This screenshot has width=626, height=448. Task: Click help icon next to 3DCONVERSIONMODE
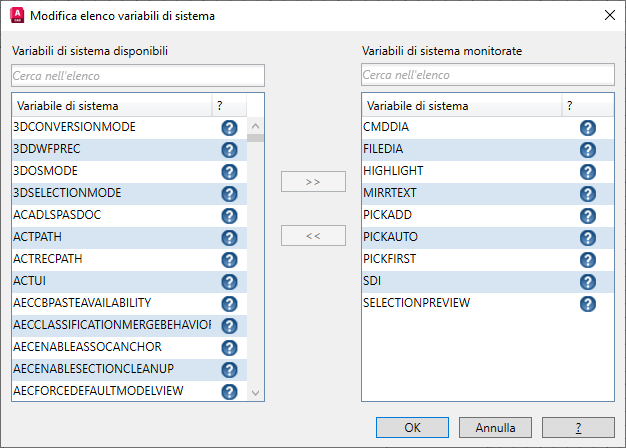click(229, 128)
